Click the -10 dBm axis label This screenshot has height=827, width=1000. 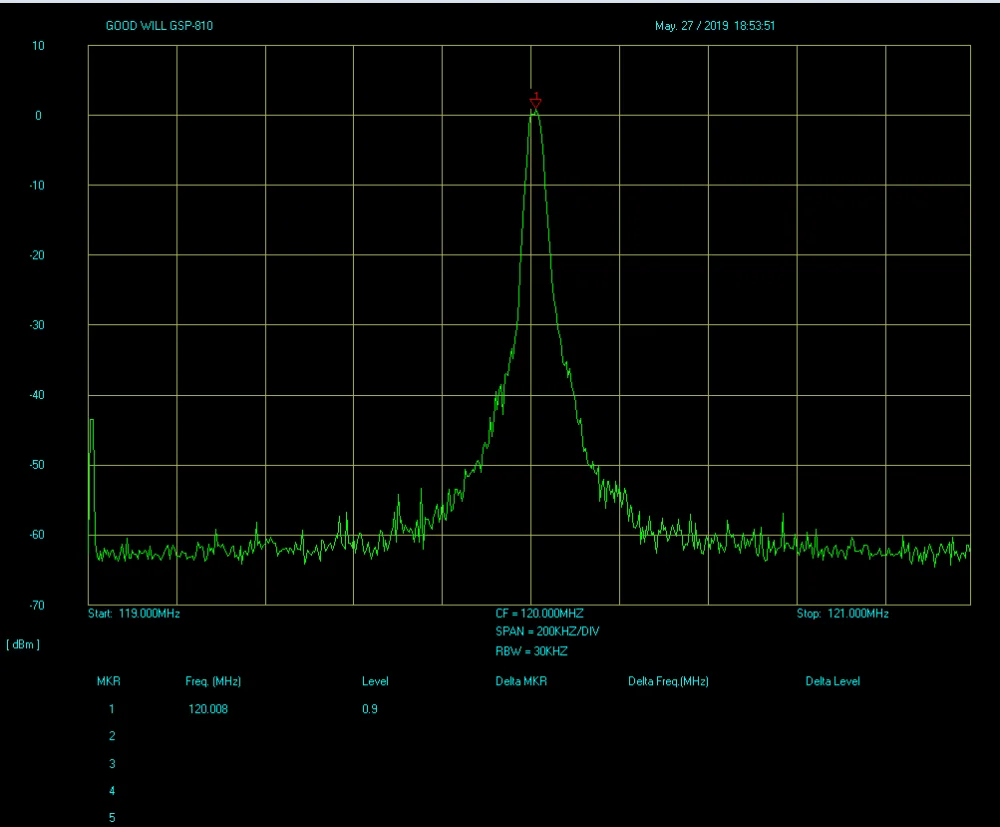[37, 186]
